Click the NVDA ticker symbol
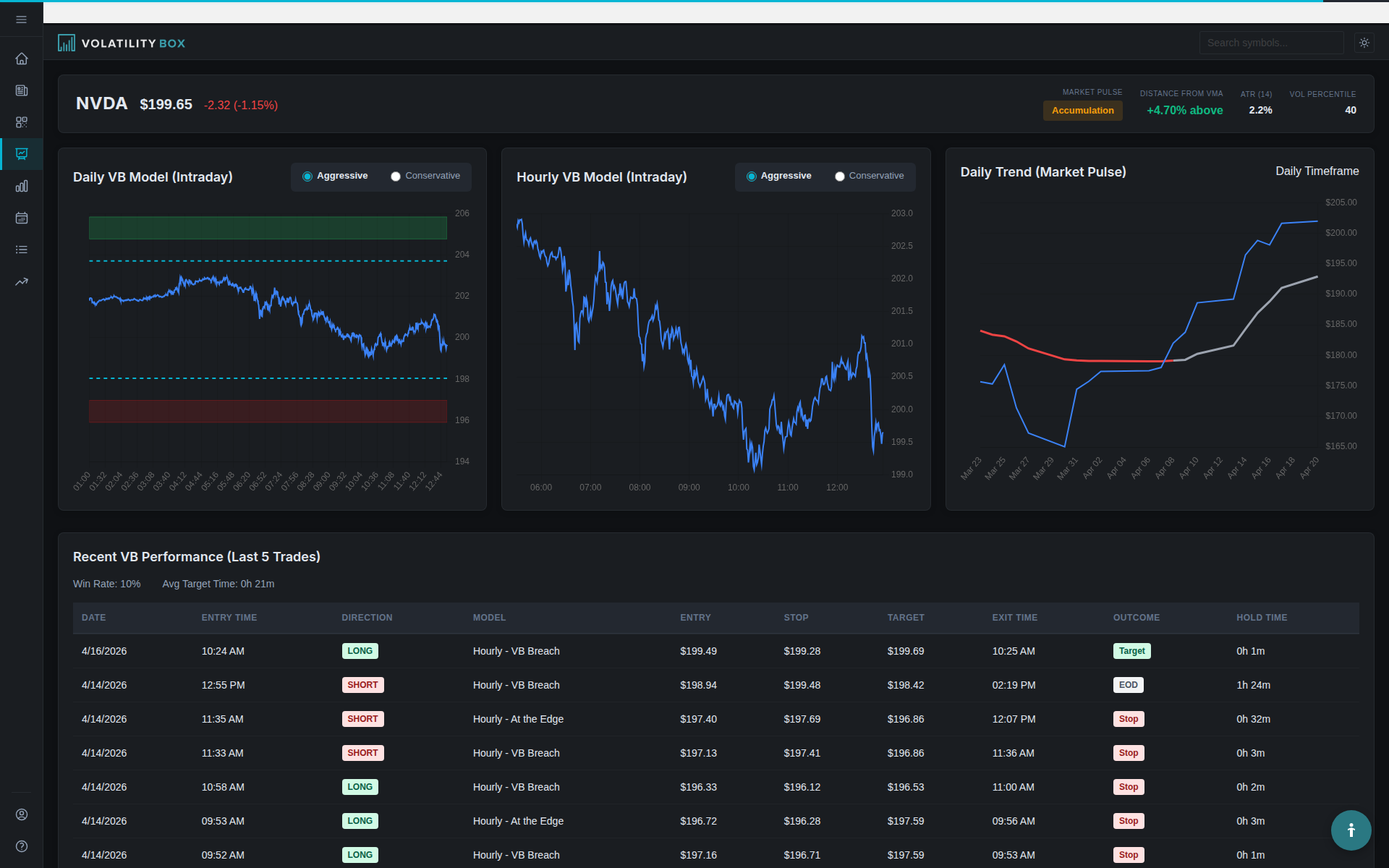The image size is (1389, 868). [x=102, y=103]
